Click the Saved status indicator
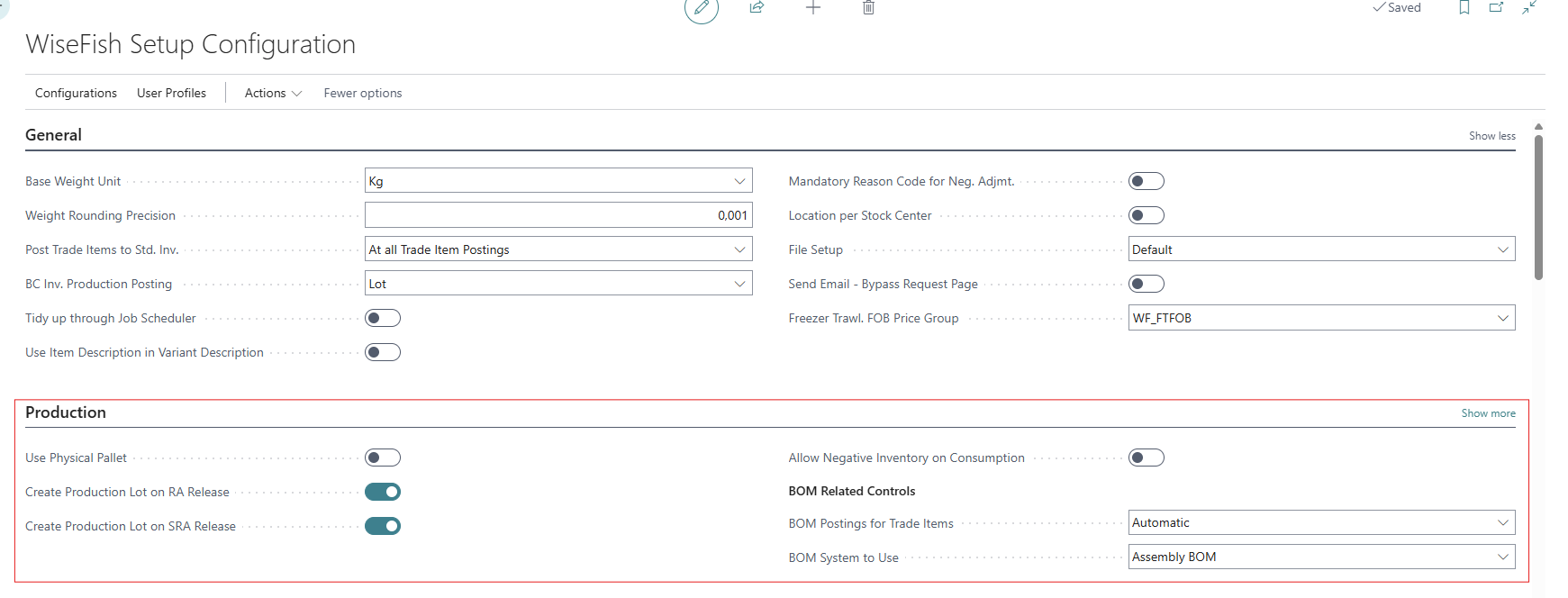The height and width of the screenshot is (598, 1568). [x=1397, y=8]
